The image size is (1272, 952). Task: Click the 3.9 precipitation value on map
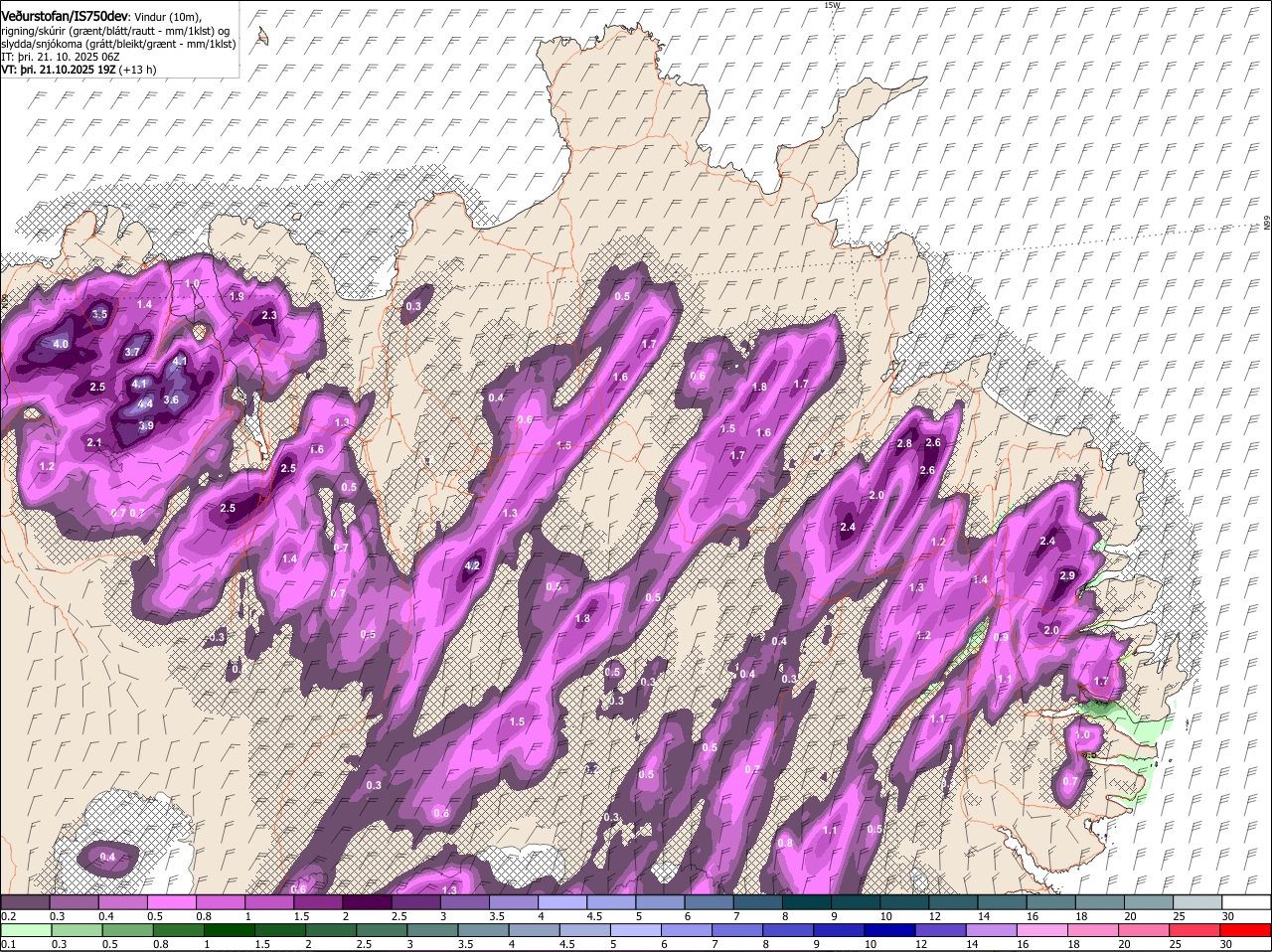(146, 425)
